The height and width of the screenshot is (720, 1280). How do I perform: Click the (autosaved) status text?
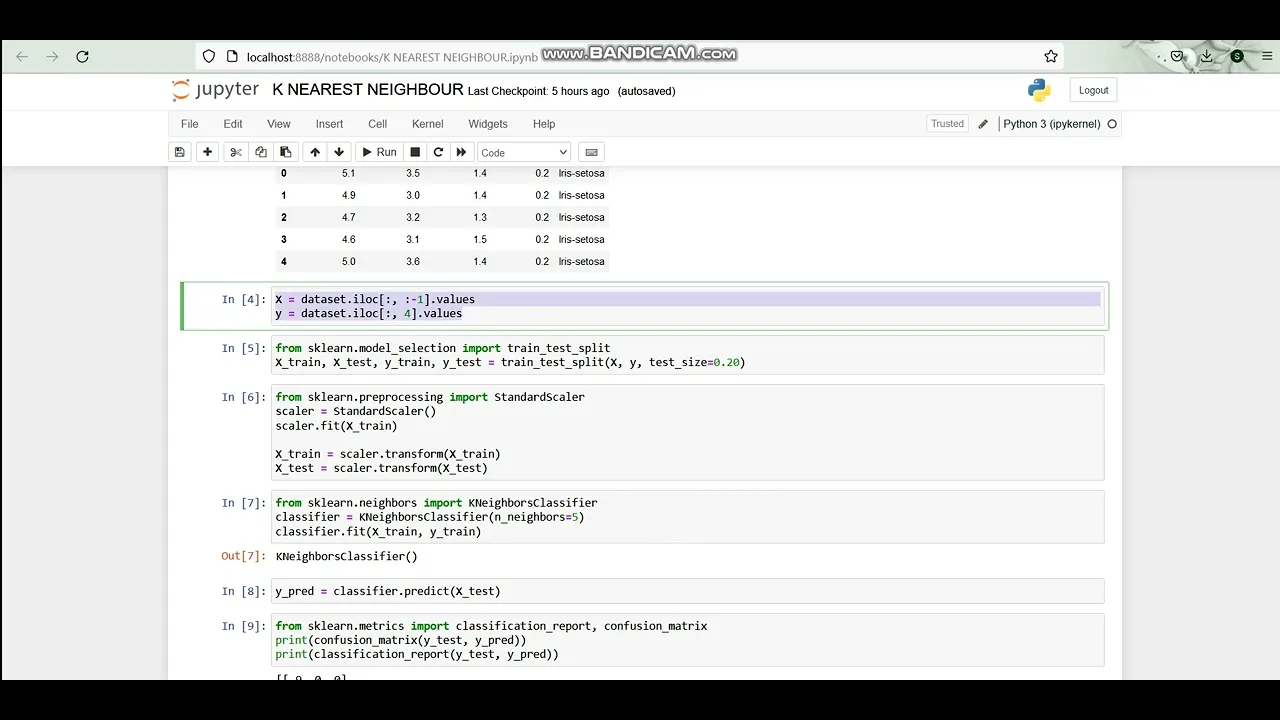(647, 91)
